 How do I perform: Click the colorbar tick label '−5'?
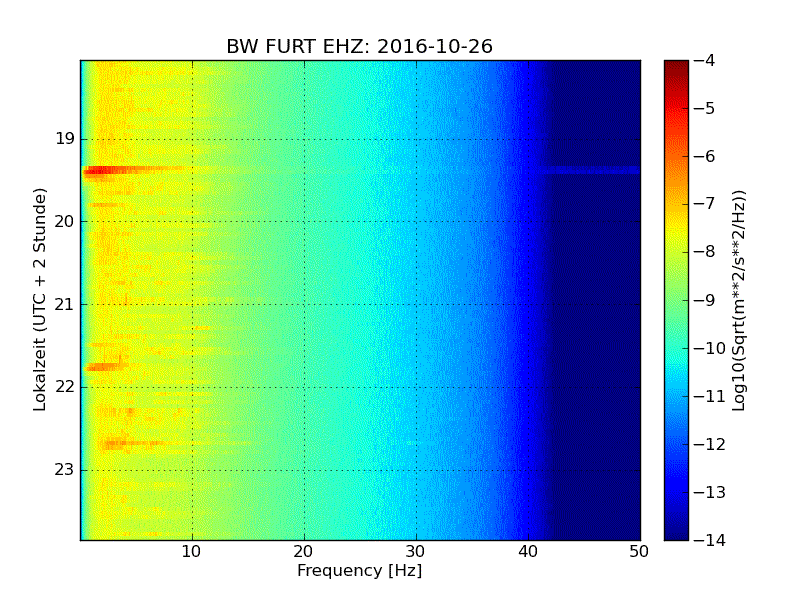[x=704, y=109]
